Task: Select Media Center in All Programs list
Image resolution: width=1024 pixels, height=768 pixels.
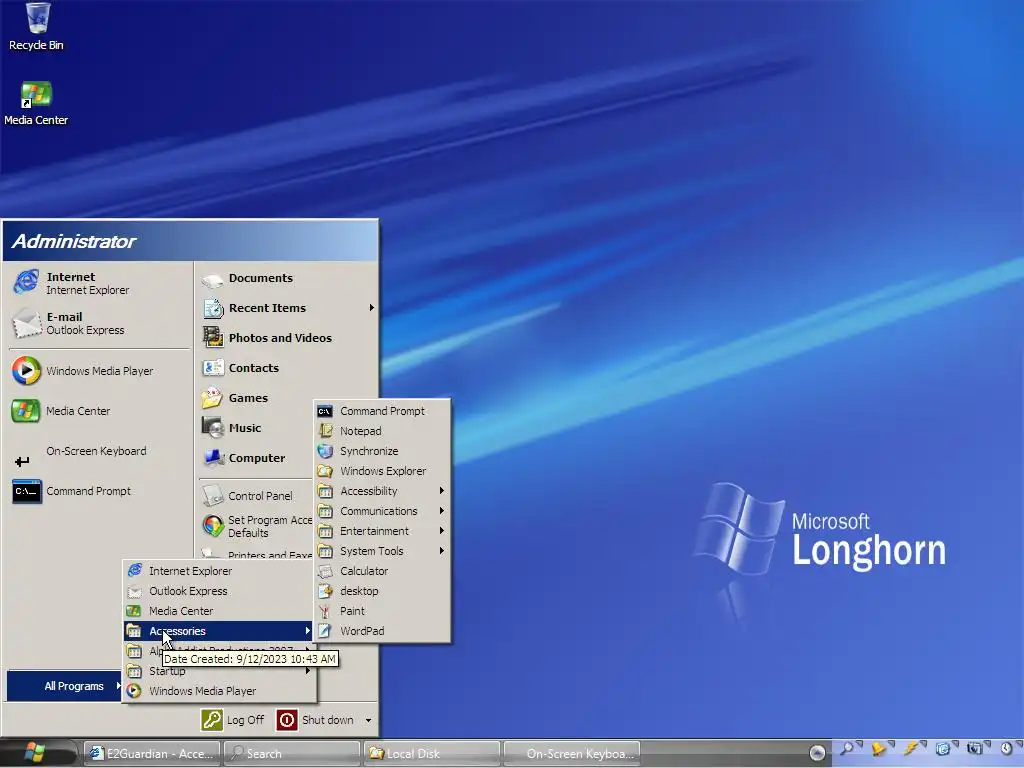Action: pyautogui.click(x=218, y=611)
